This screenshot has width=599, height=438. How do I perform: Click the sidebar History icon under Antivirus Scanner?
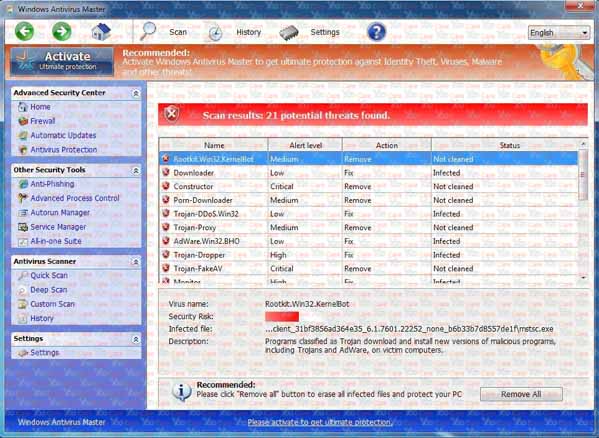23,318
